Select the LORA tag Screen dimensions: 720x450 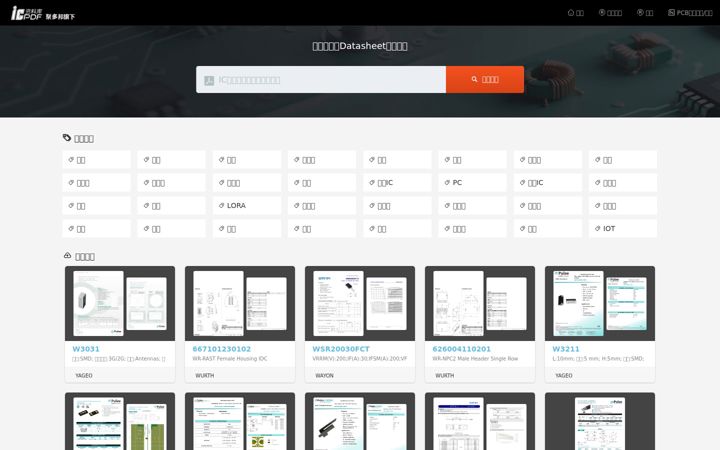[x=247, y=206]
